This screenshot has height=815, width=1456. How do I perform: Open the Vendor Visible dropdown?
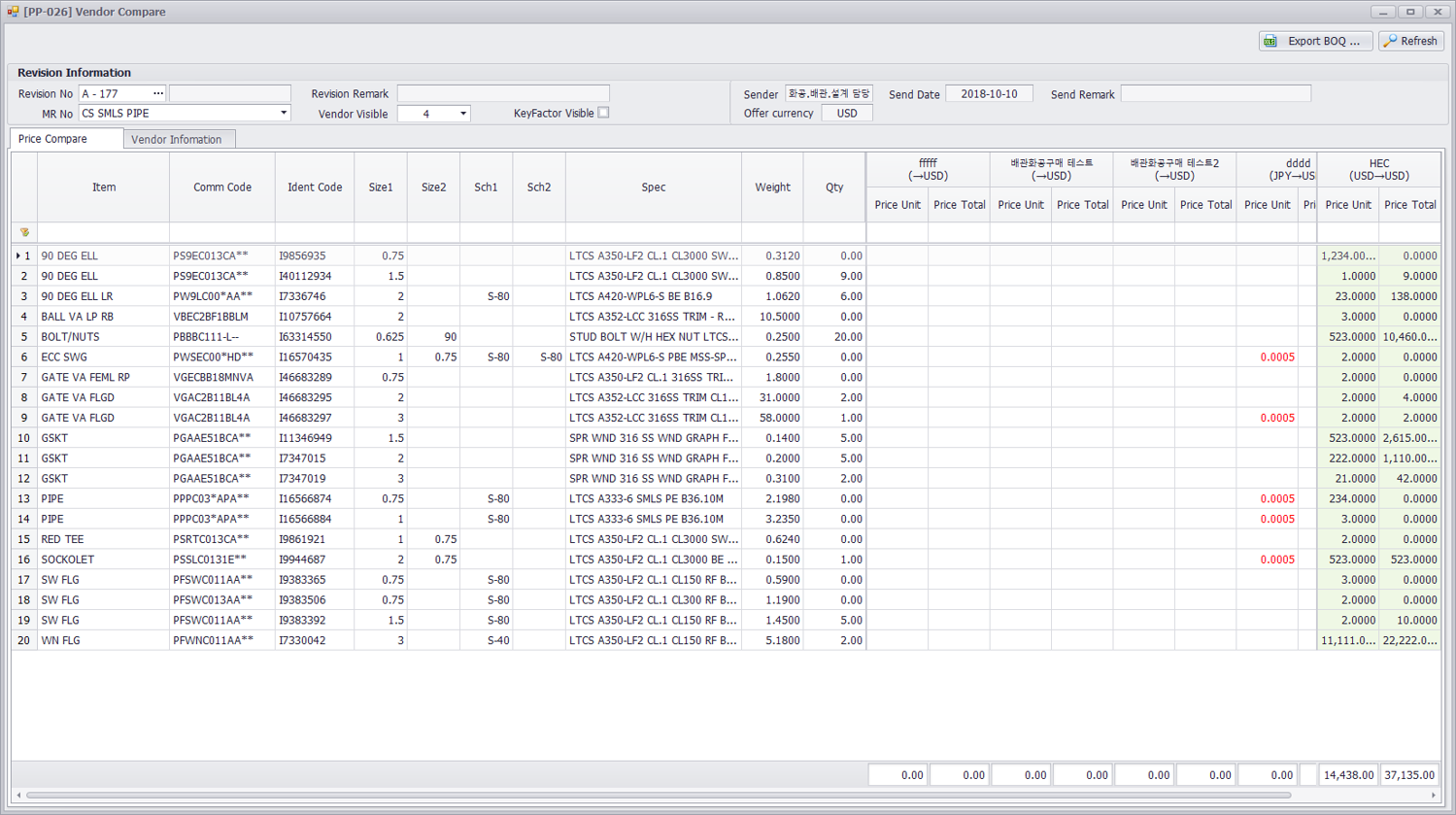click(x=462, y=114)
